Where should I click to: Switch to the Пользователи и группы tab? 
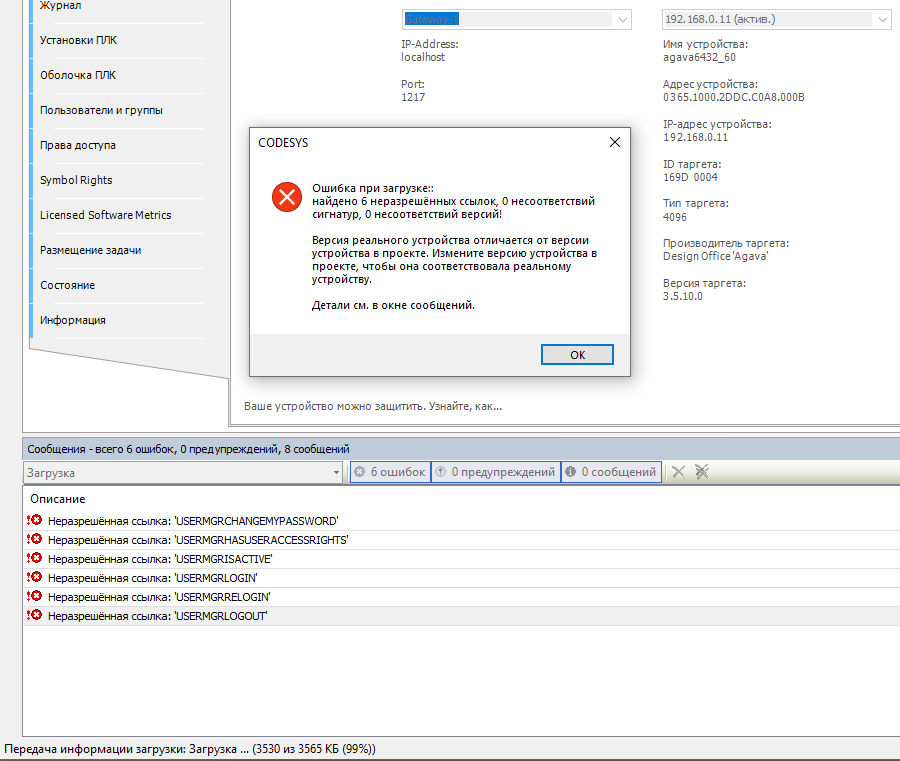[101, 110]
